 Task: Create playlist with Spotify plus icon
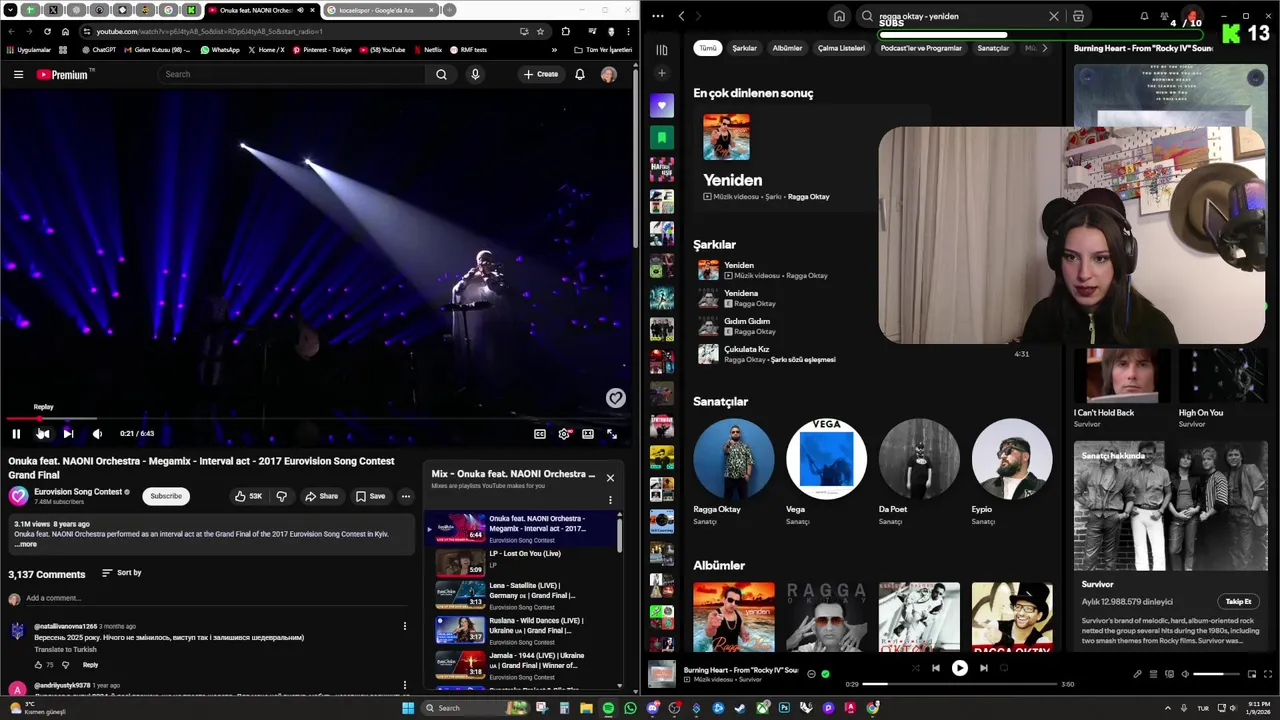pyautogui.click(x=662, y=73)
